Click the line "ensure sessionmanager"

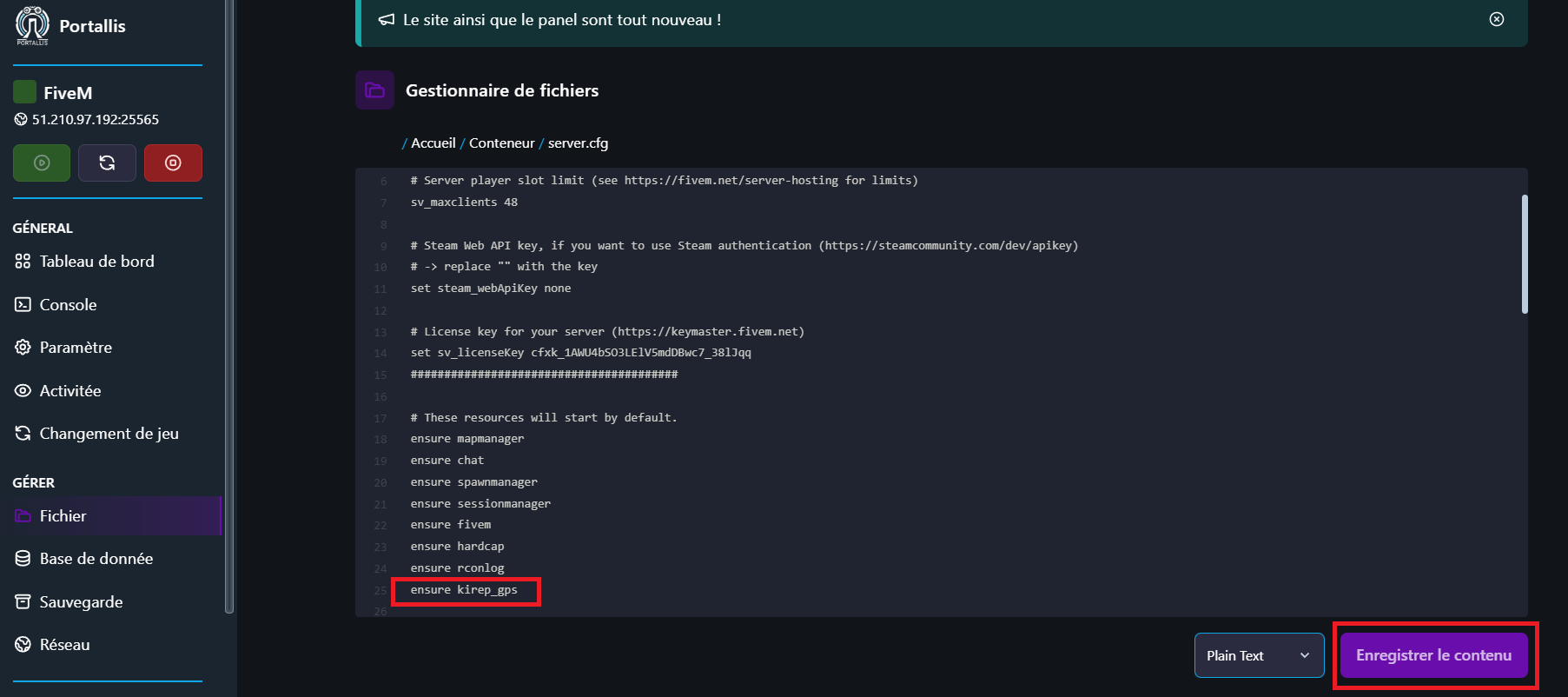[x=480, y=504]
